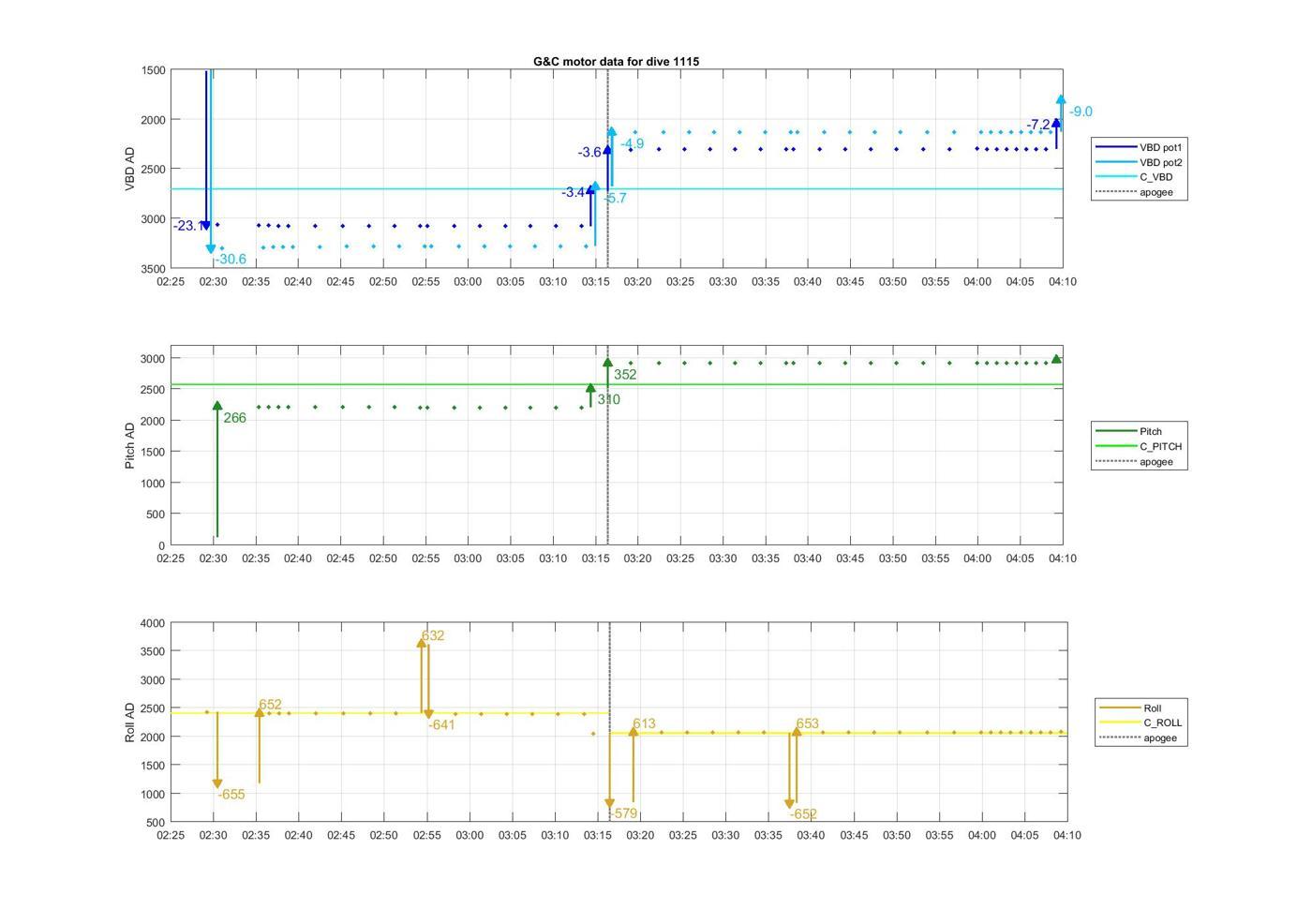Click the 352 pitch annotation
This screenshot has height=924, width=1312.
(x=625, y=374)
